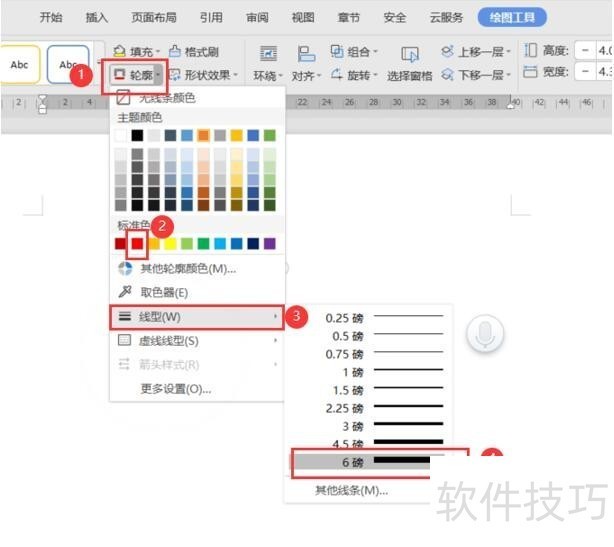Select the 6 磅 line weight
The width and height of the screenshot is (614, 547).
tap(378, 463)
